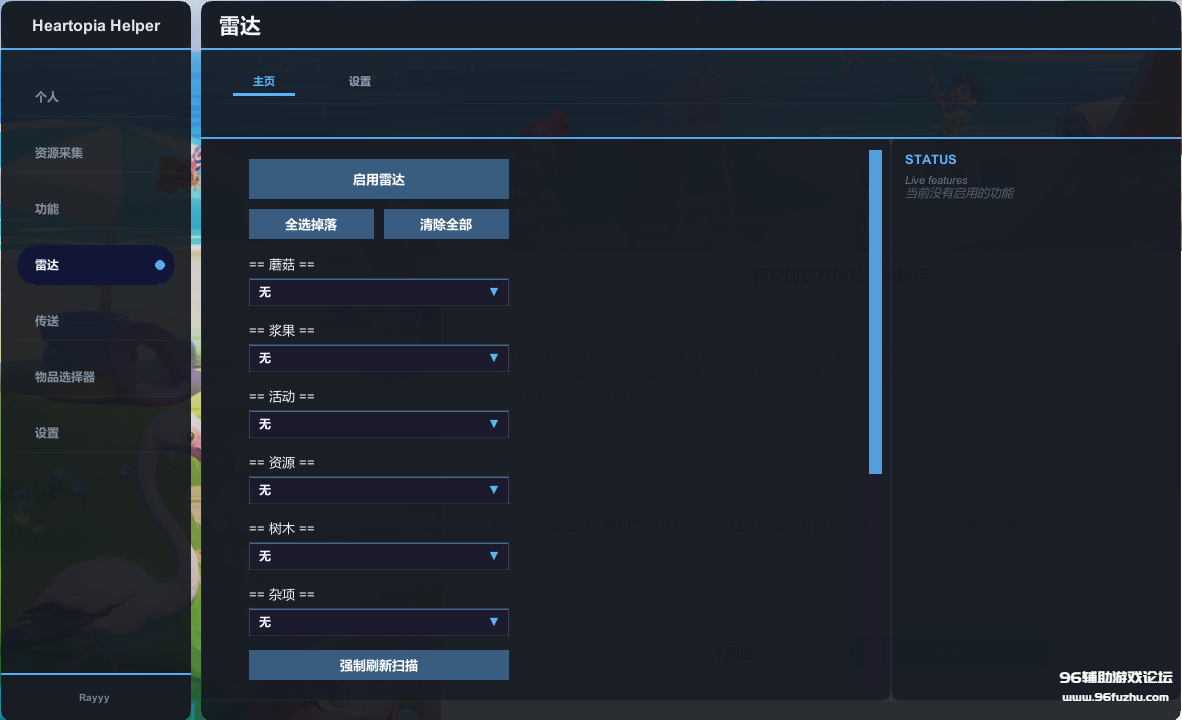Select 功能 from the sidebar
This screenshot has width=1182, height=720.
[x=47, y=209]
